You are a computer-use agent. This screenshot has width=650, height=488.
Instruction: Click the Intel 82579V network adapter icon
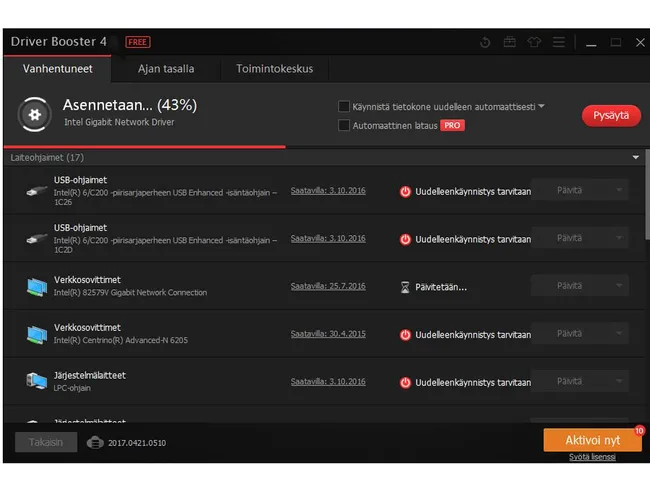[36, 286]
